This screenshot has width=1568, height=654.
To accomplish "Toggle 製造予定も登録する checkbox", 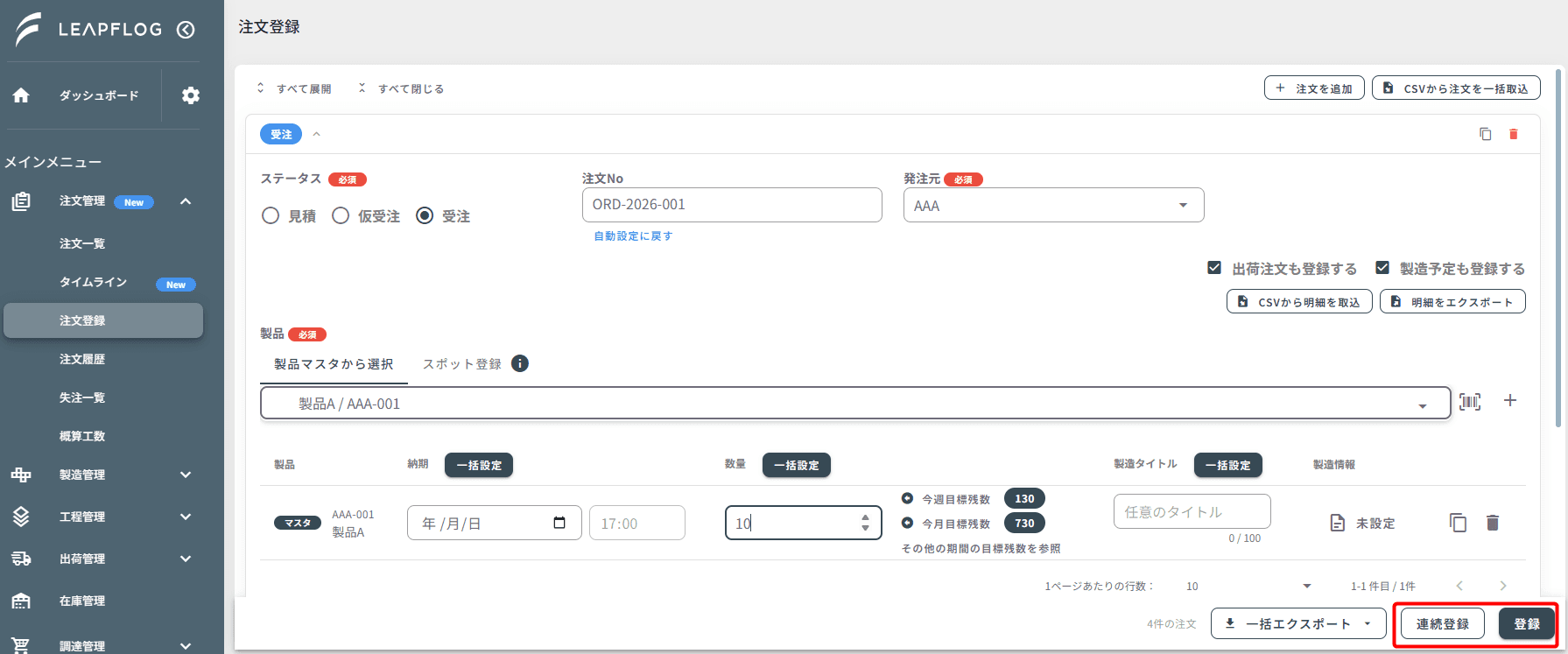I will 1382,268.
